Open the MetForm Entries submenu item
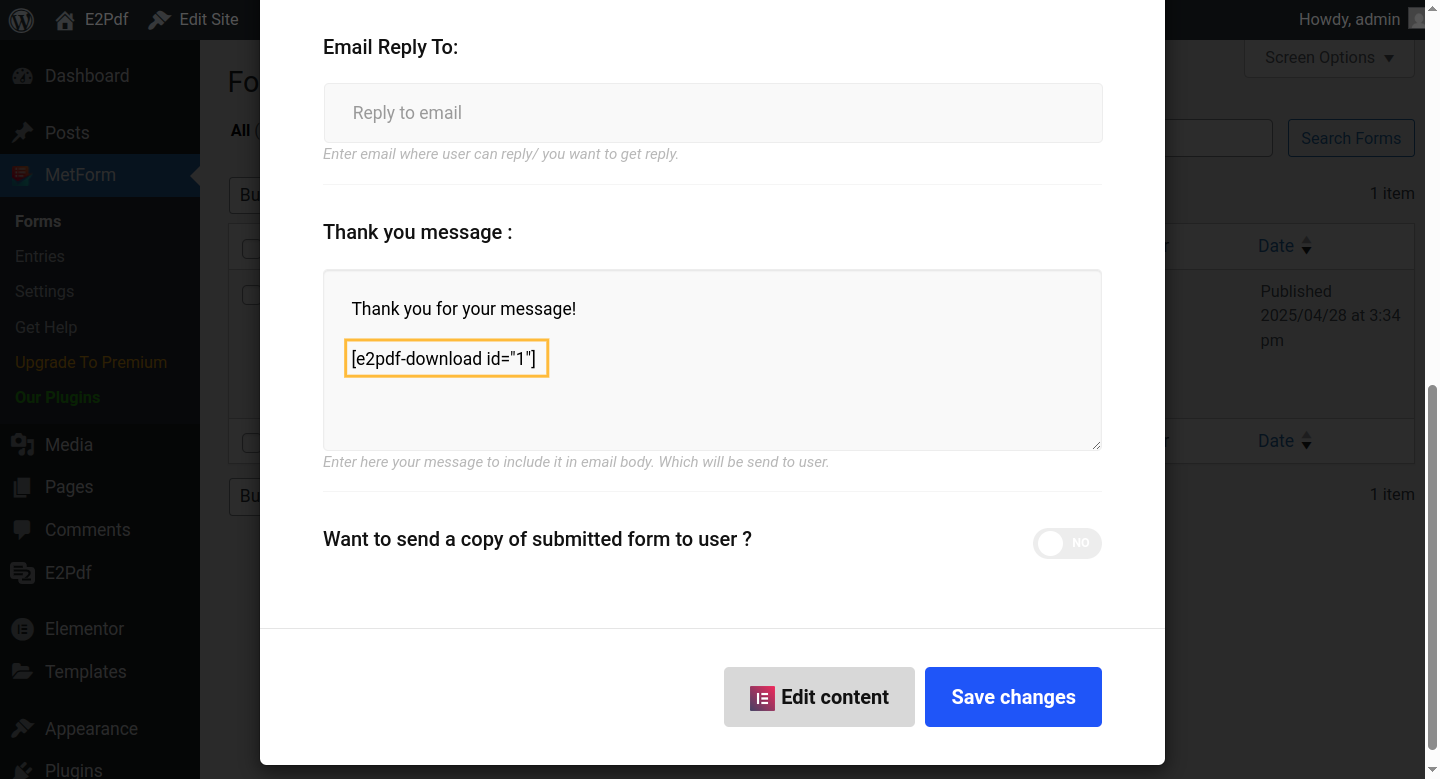The height and width of the screenshot is (779, 1440). coord(40,256)
